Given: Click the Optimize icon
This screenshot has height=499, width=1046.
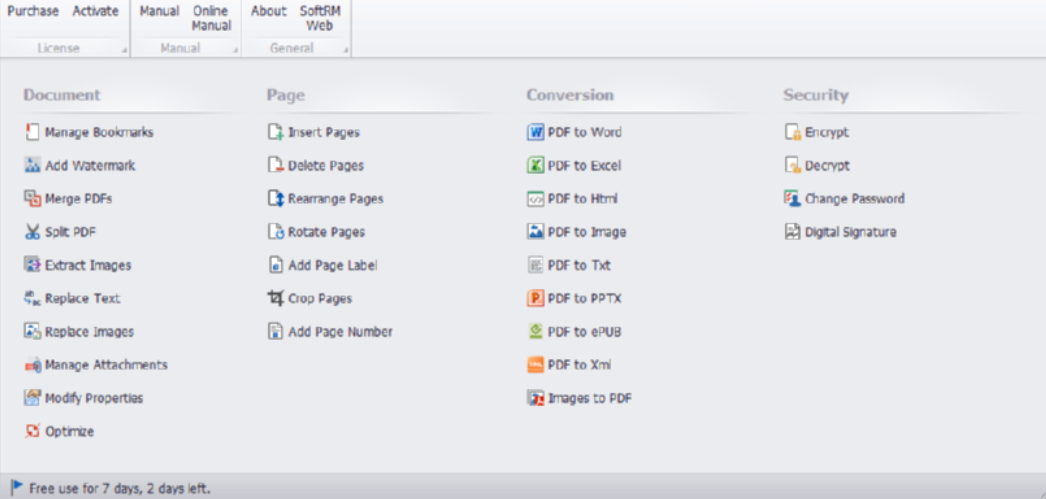Looking at the screenshot, I should (x=32, y=431).
